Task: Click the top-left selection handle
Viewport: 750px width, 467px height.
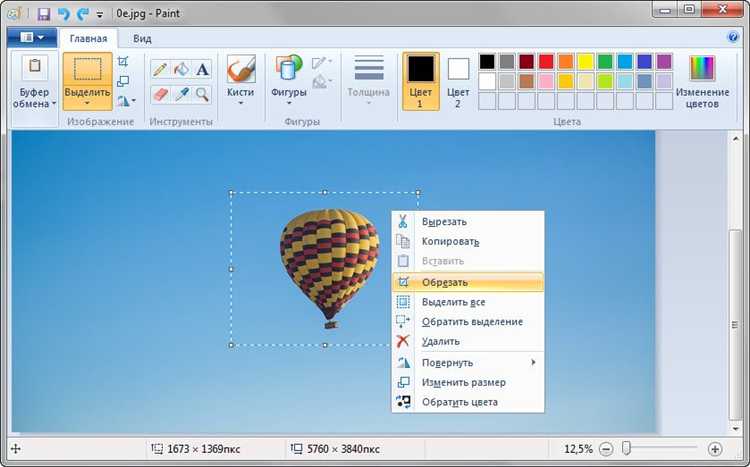Action: pos(232,193)
